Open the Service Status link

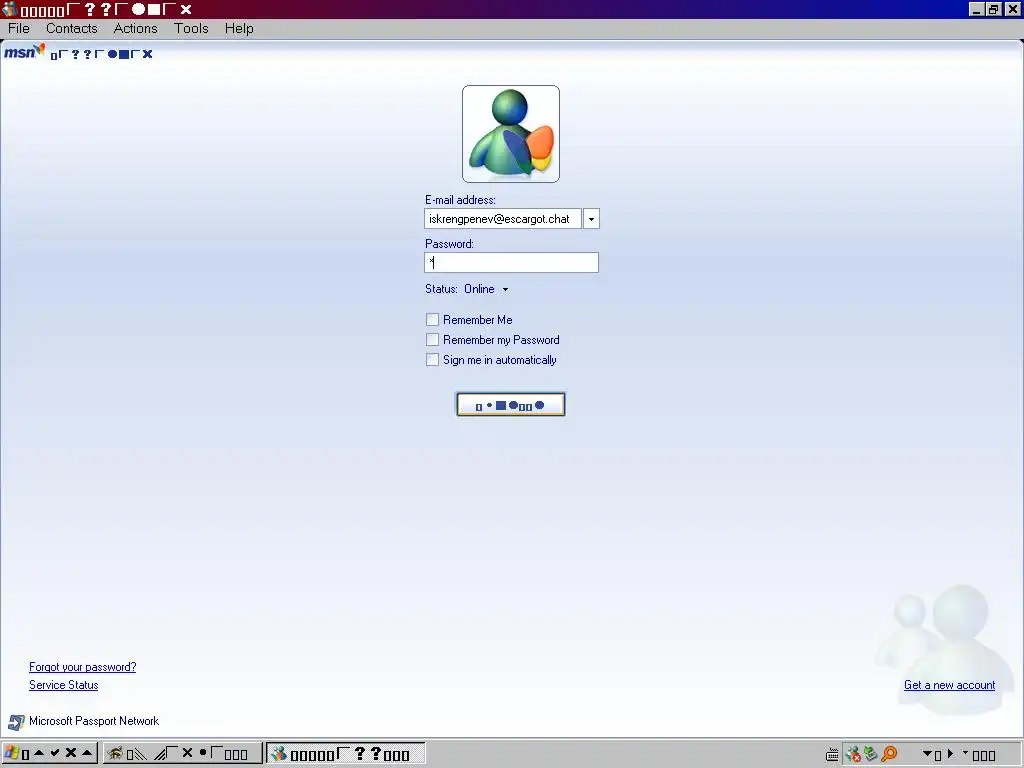[x=63, y=685]
